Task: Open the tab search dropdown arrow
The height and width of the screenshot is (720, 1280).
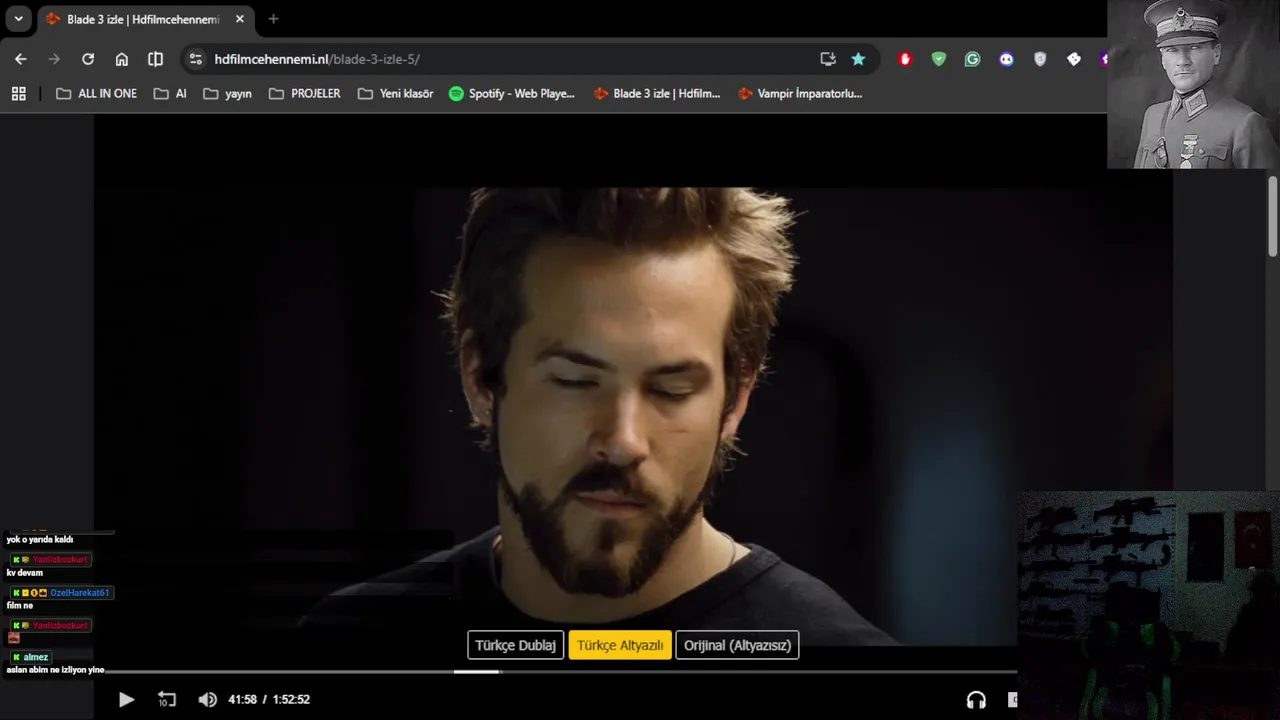Action: click(18, 19)
